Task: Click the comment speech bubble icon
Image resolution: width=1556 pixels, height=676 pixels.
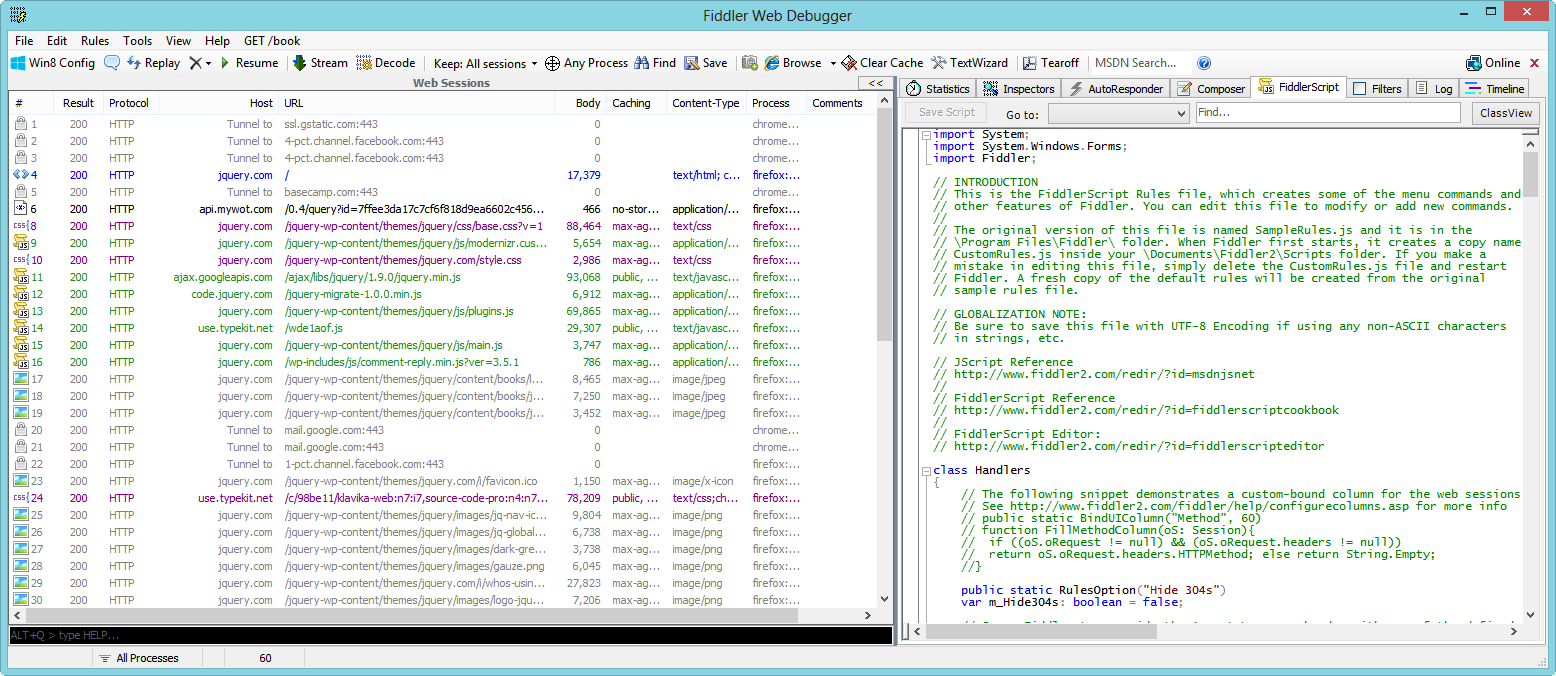Action: pyautogui.click(x=112, y=63)
